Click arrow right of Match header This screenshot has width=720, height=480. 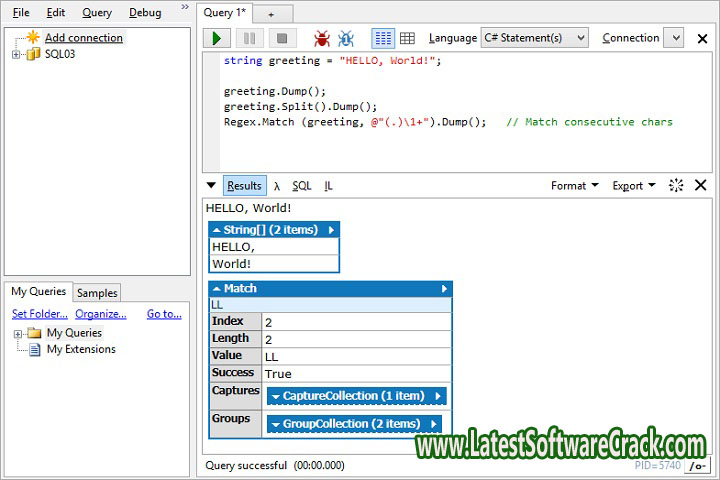pyautogui.click(x=444, y=288)
